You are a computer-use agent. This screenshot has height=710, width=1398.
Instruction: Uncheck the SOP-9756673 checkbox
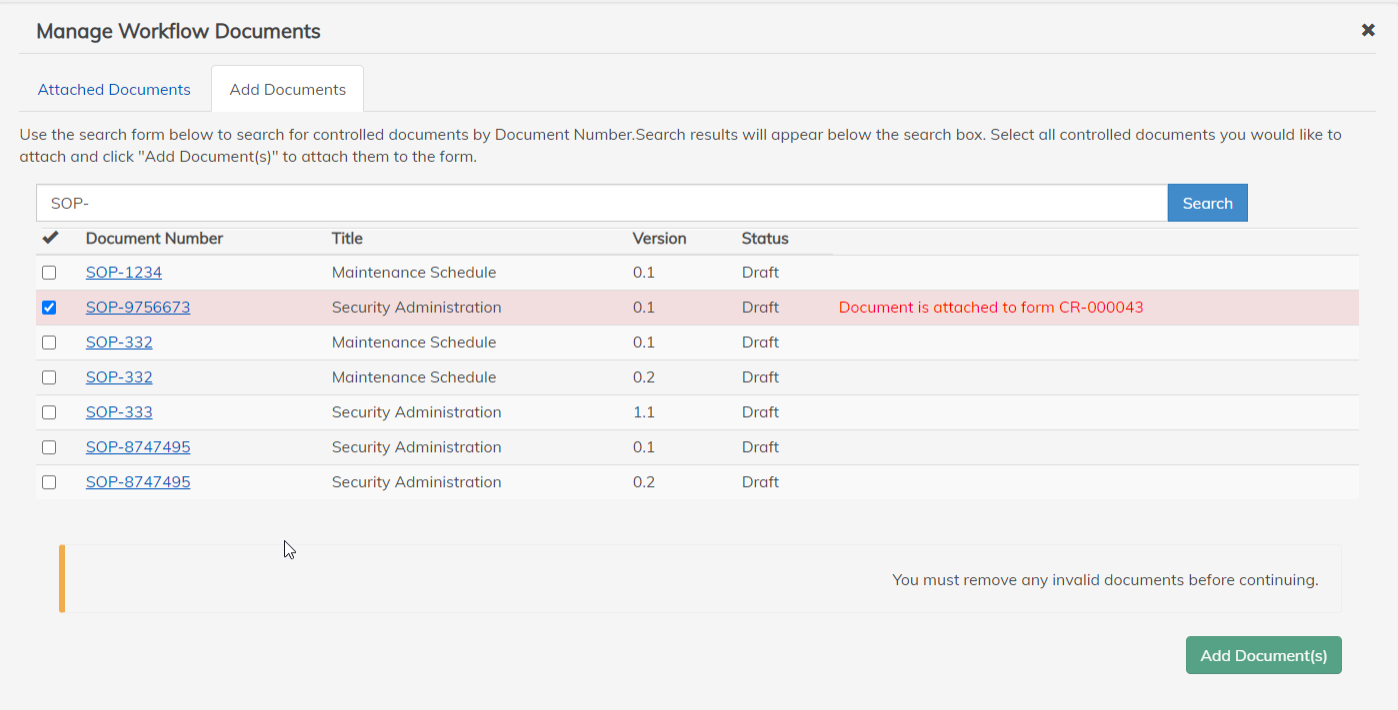tap(49, 308)
